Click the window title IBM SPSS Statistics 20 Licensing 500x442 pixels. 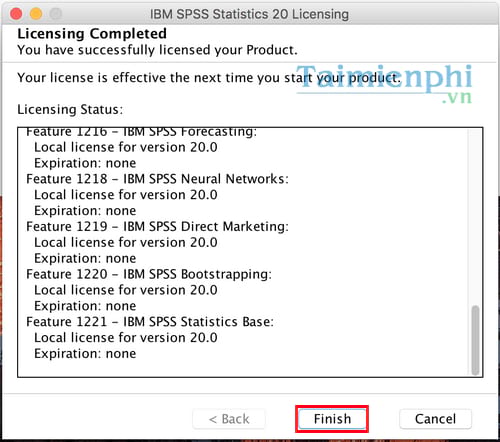(249, 14)
